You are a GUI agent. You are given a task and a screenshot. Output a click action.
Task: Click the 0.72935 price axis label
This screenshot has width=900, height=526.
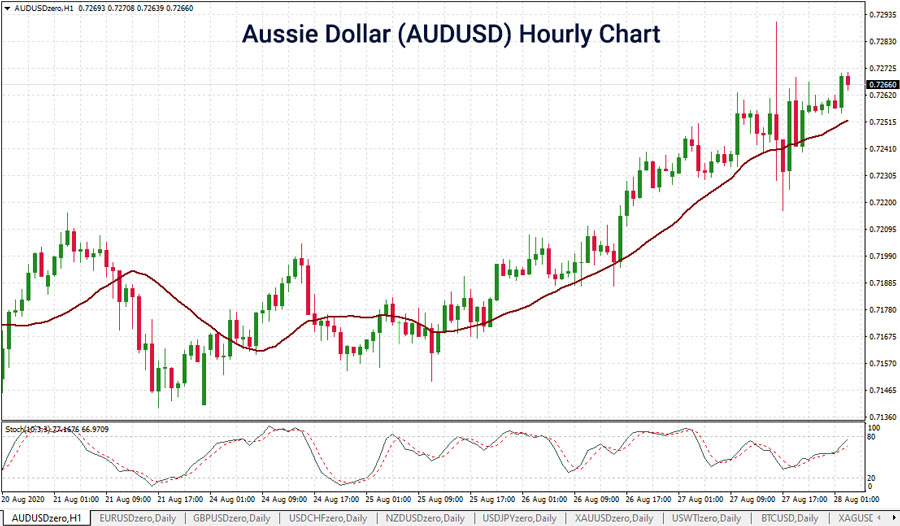(x=883, y=15)
